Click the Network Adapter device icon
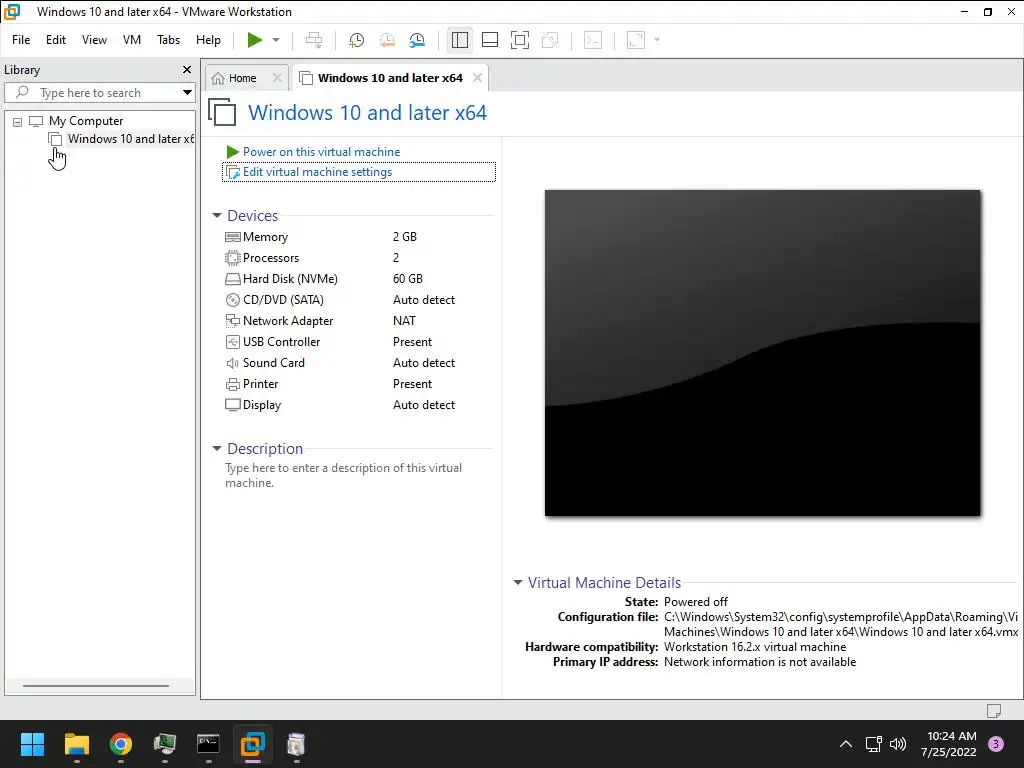This screenshot has height=768, width=1024. point(232,321)
